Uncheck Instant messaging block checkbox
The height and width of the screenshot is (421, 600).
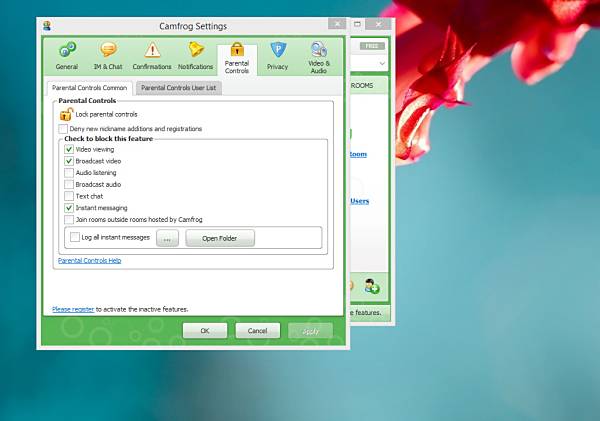click(69, 208)
